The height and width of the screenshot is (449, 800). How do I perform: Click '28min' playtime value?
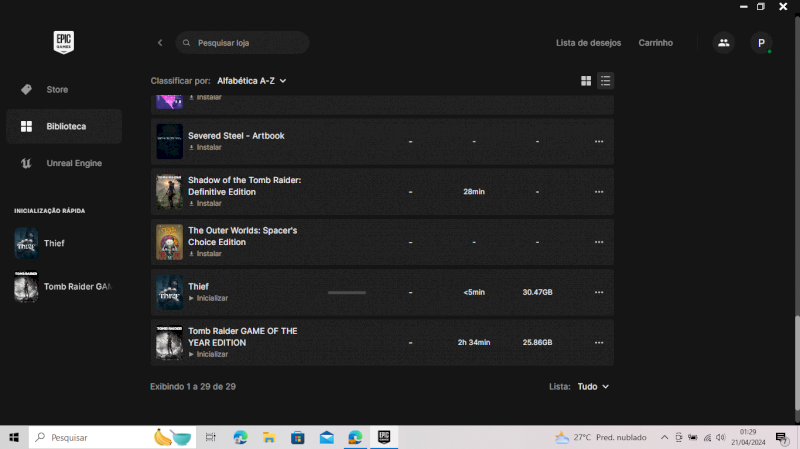pos(474,192)
